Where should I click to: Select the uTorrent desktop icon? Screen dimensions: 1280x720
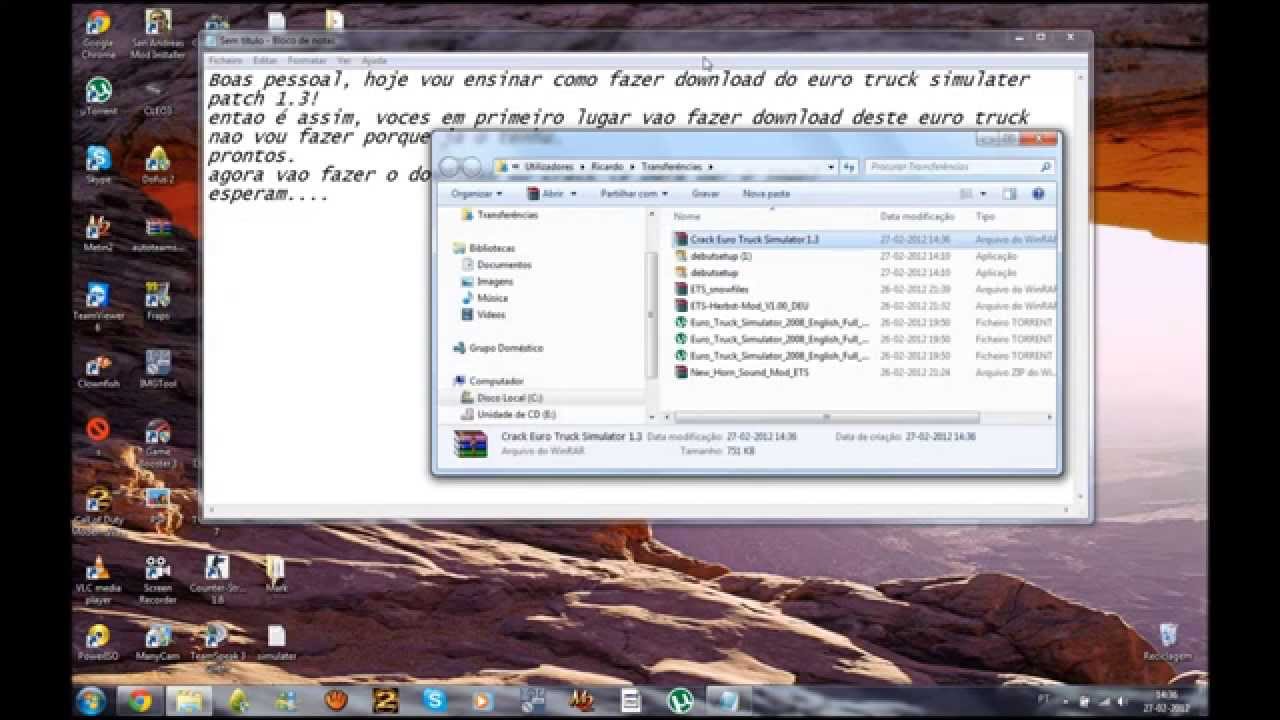pos(98,96)
